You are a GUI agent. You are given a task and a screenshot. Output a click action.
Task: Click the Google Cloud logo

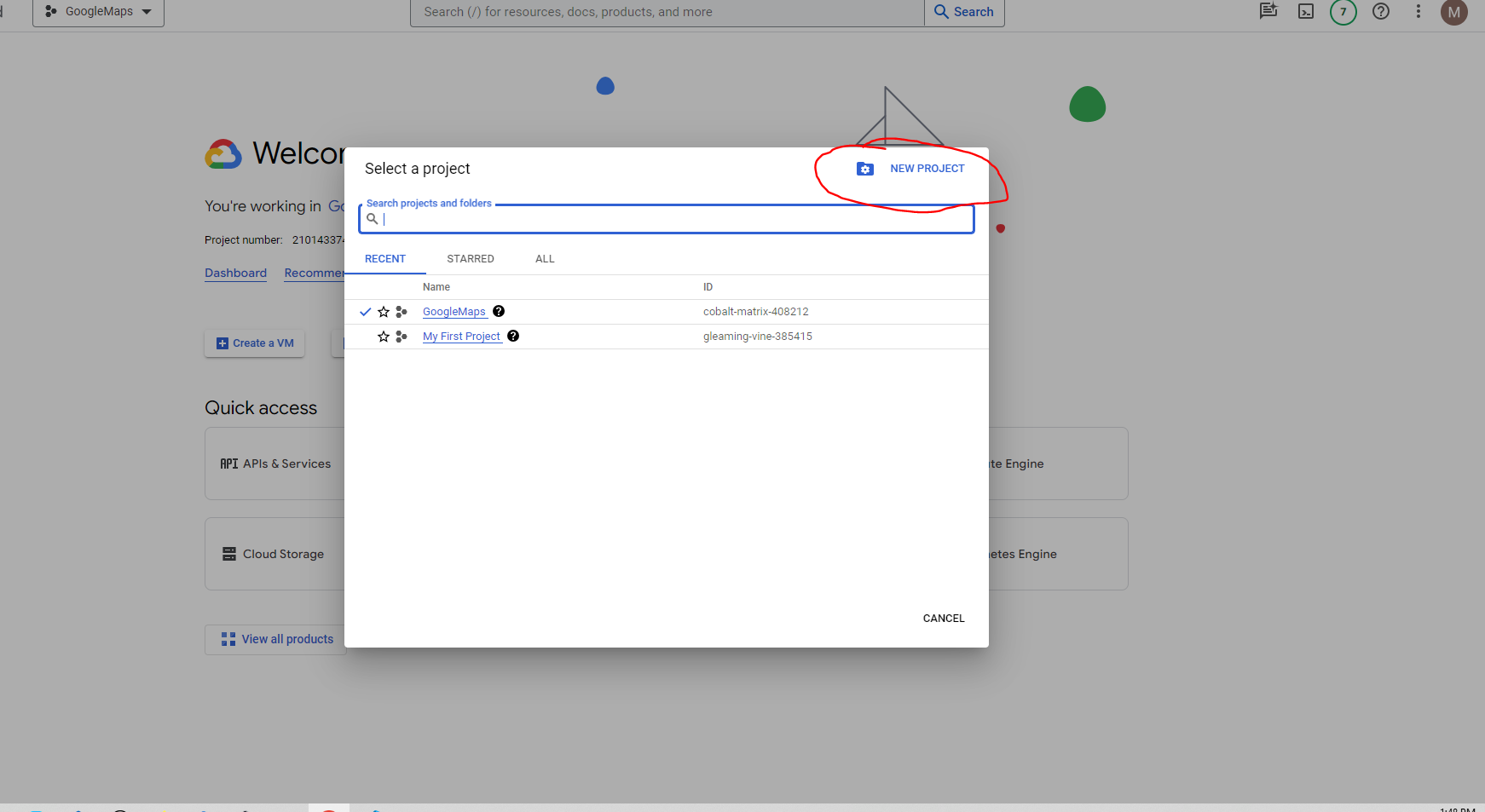click(223, 154)
